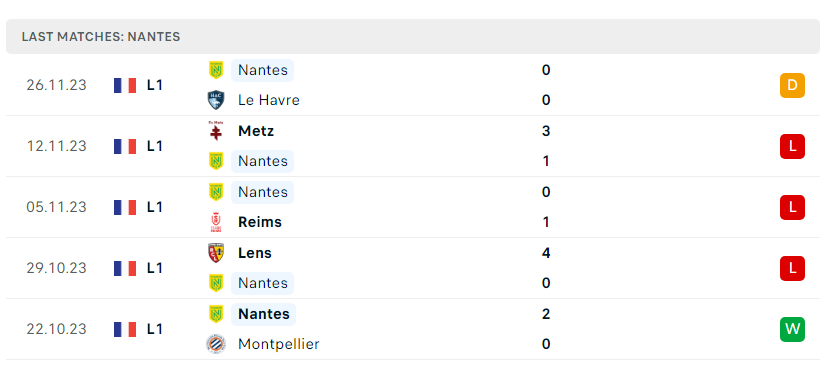831x365 pixels.
Task: Open the Le Havre team link
Action: tap(269, 100)
